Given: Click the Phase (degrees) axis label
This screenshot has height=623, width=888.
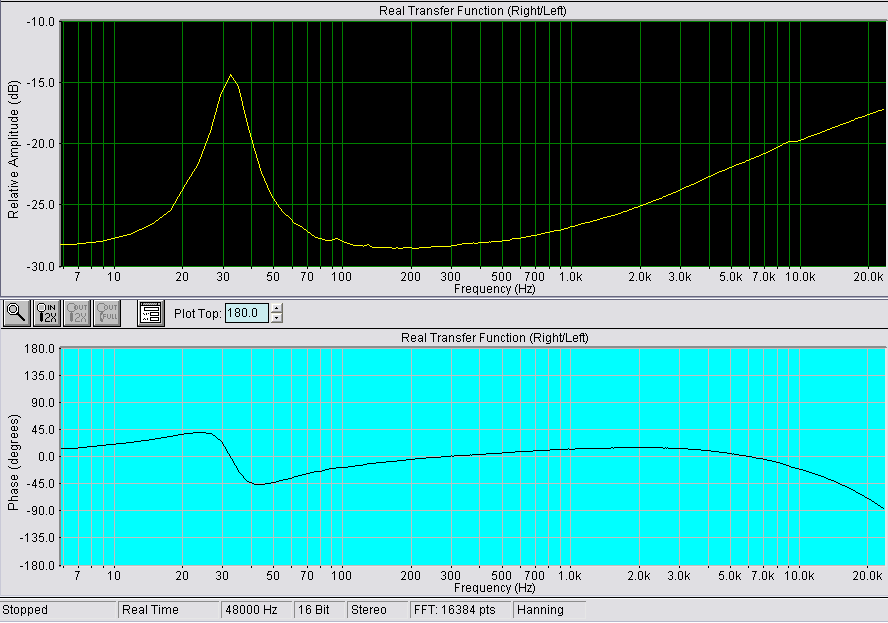Looking at the screenshot, I should [x=13, y=463].
